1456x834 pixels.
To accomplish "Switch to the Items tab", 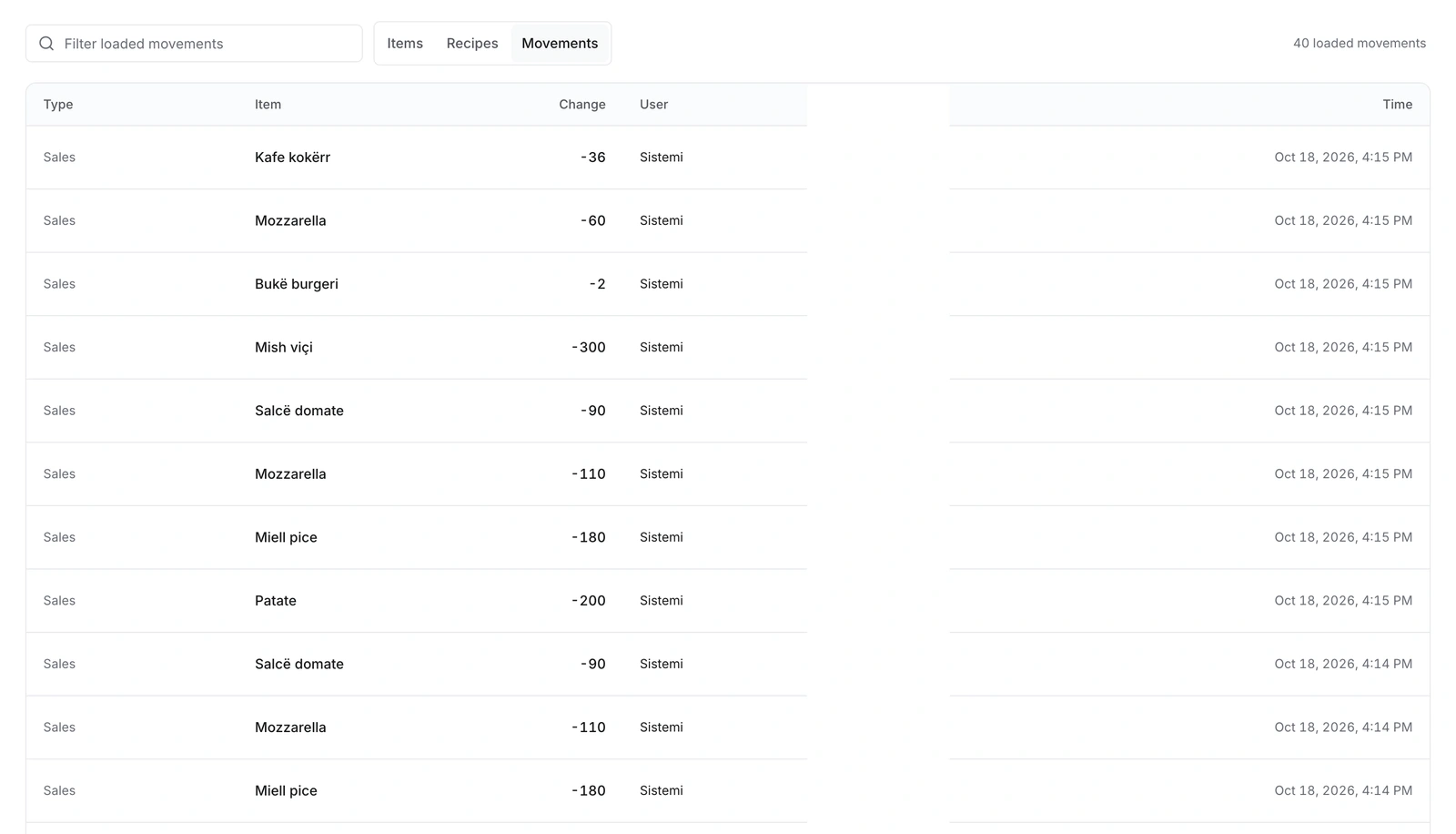I will 405,44.
